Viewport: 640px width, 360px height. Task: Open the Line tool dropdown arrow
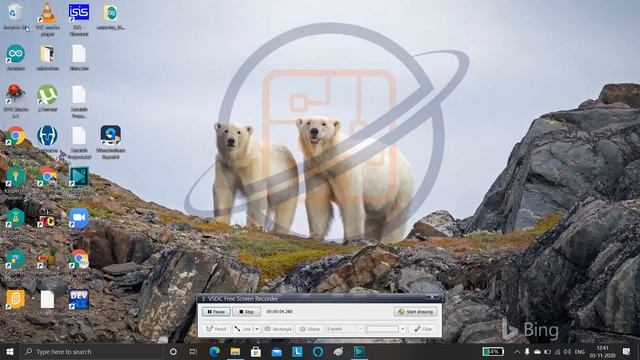[x=257, y=329]
